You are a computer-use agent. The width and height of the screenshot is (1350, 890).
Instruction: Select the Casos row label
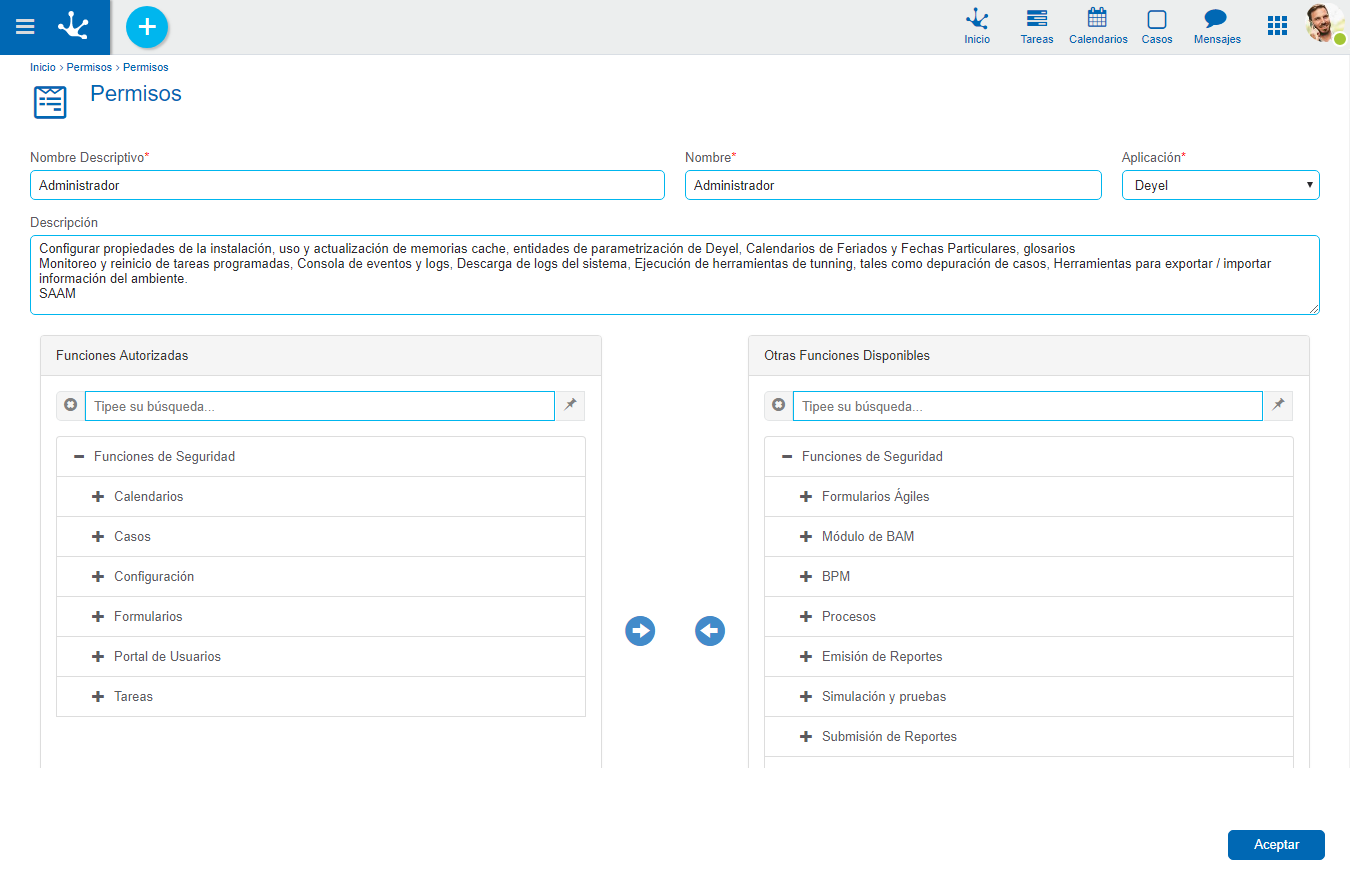point(132,537)
